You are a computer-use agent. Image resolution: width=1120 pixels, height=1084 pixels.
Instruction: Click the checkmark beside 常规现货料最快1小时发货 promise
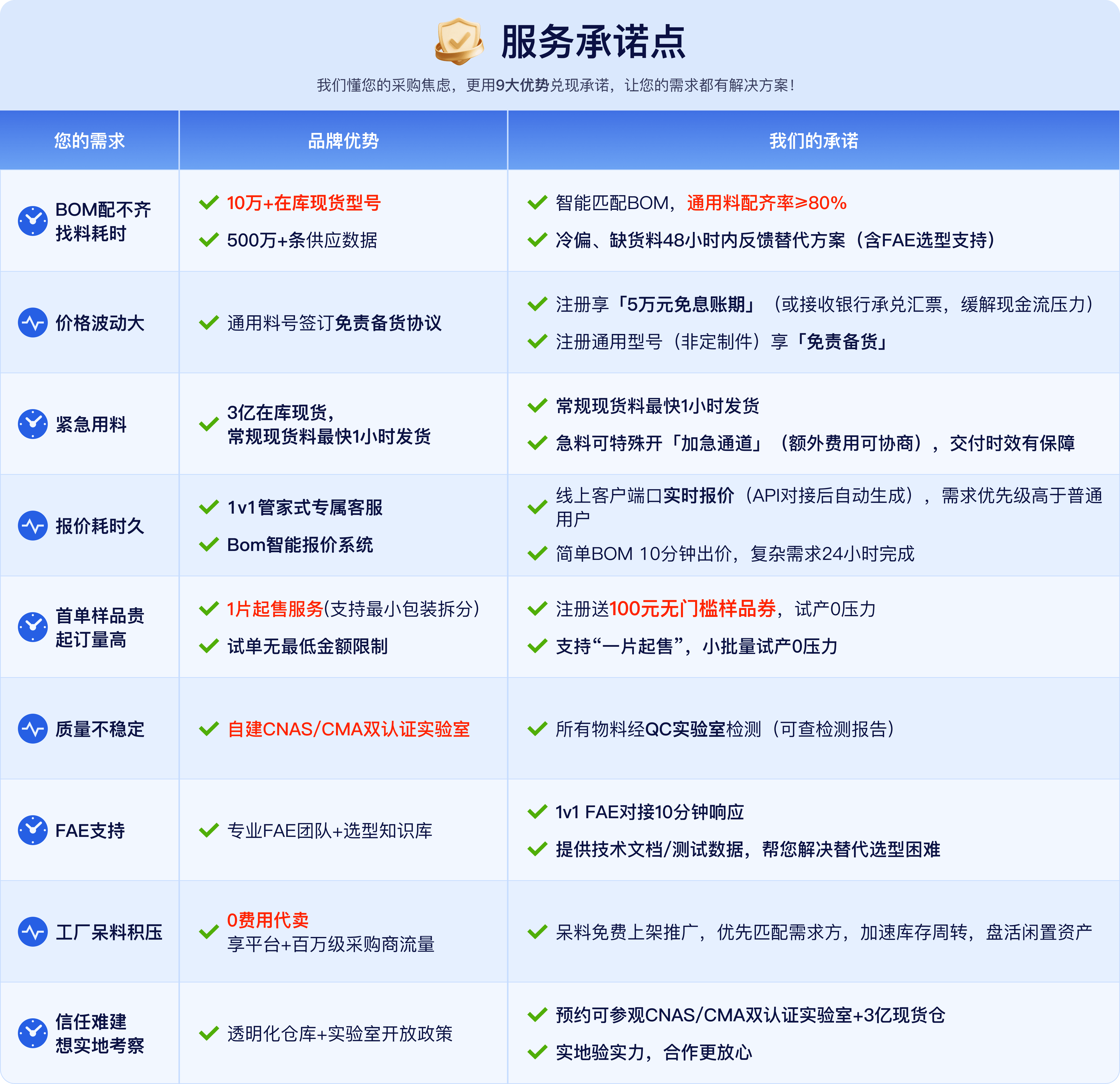pos(538,406)
